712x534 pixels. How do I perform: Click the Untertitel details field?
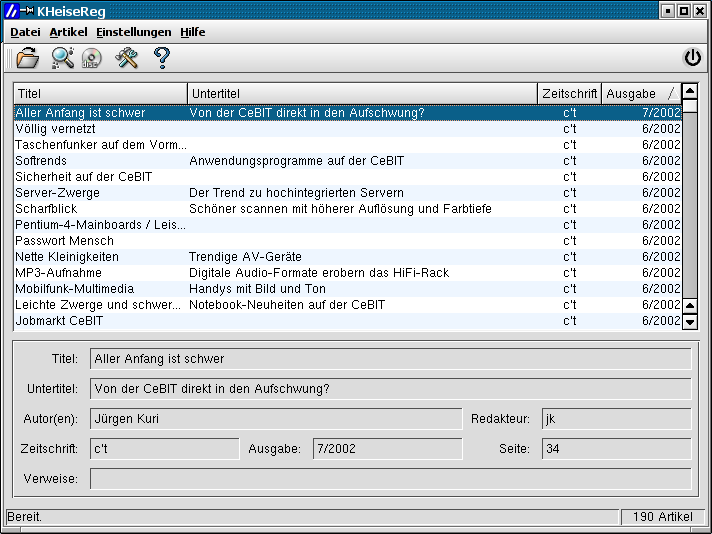click(391, 389)
